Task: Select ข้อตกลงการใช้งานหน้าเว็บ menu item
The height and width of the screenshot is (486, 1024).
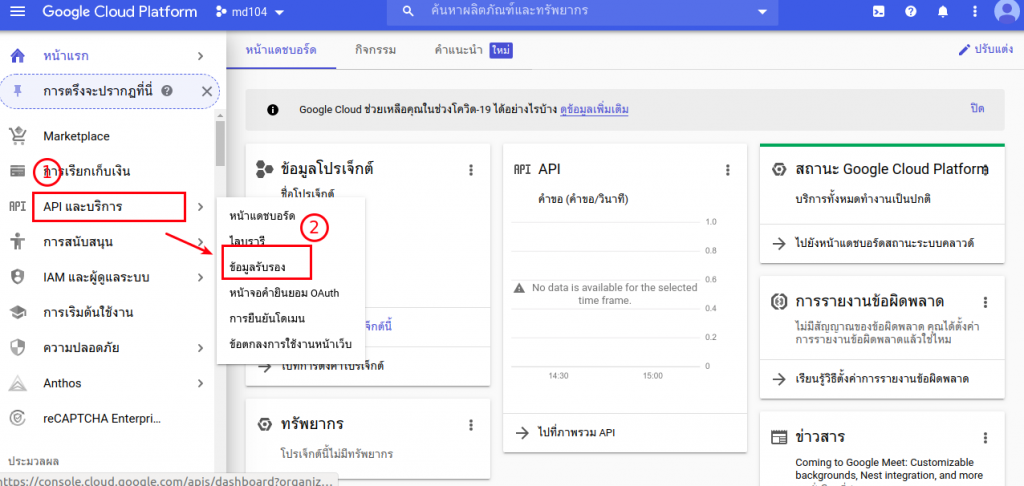Action: point(290,342)
